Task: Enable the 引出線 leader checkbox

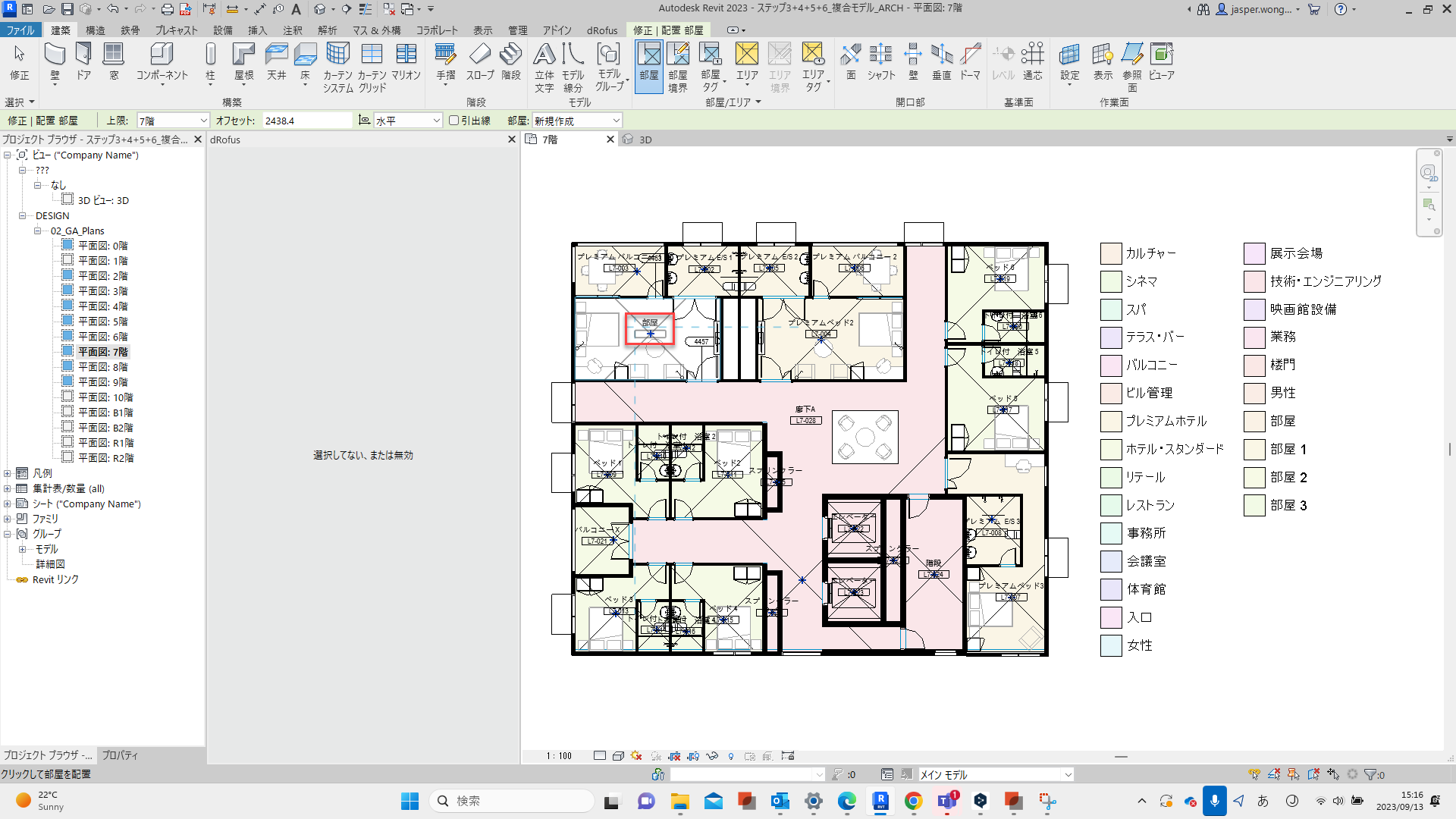Action: pos(453,121)
